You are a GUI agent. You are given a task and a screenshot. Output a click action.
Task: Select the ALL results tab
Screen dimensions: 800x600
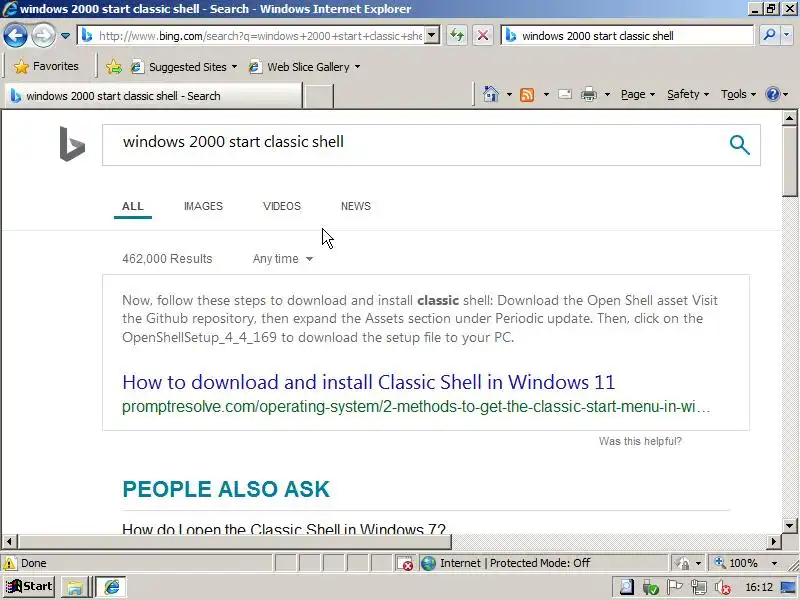coord(133,206)
